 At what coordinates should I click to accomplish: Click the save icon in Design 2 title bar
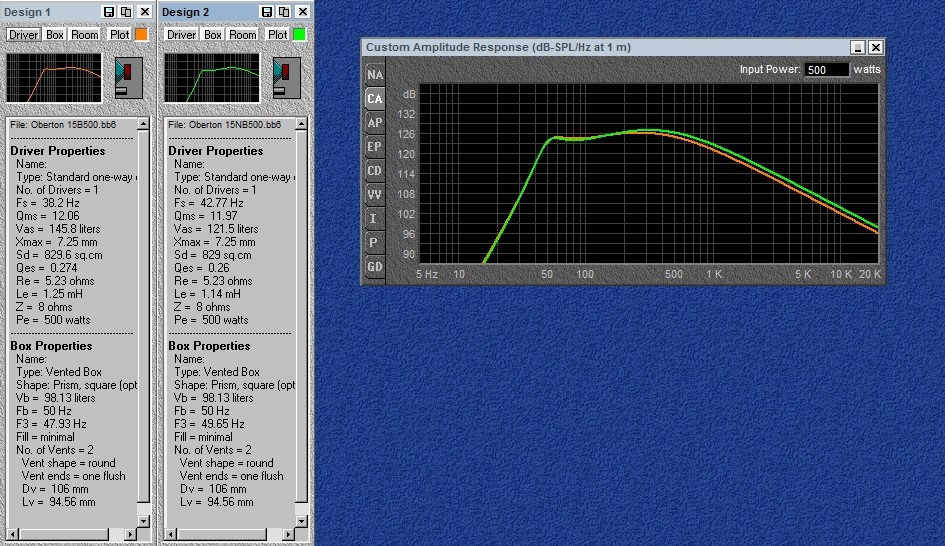pos(266,11)
